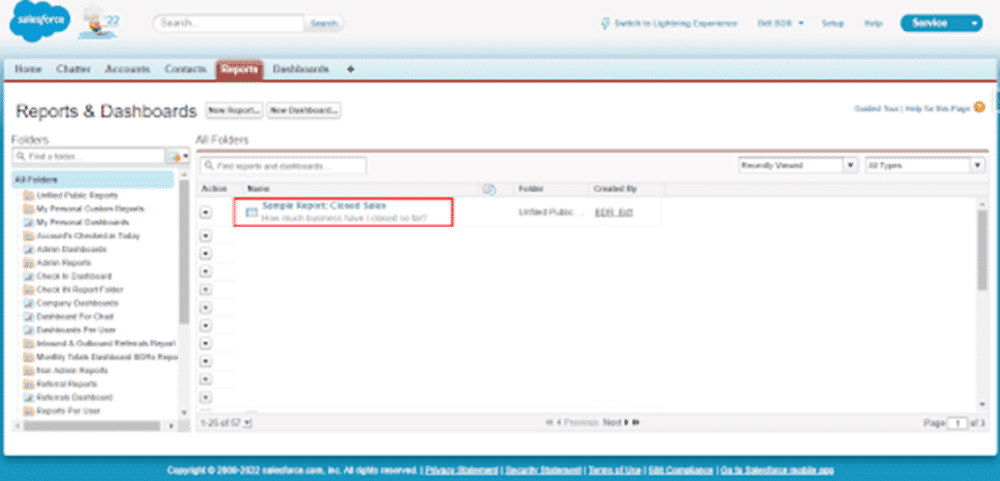Start the Guided Tour link
The width and height of the screenshot is (1000, 481).
(x=876, y=108)
